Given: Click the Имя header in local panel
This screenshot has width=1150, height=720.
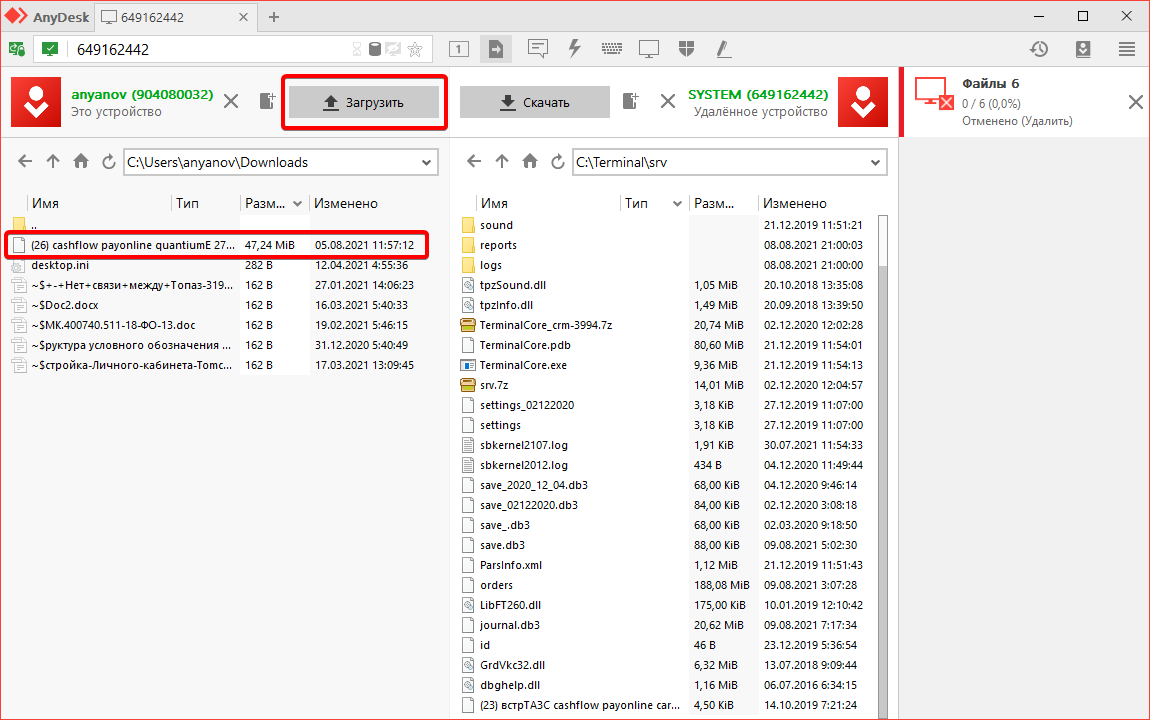Looking at the screenshot, I should tap(45, 203).
